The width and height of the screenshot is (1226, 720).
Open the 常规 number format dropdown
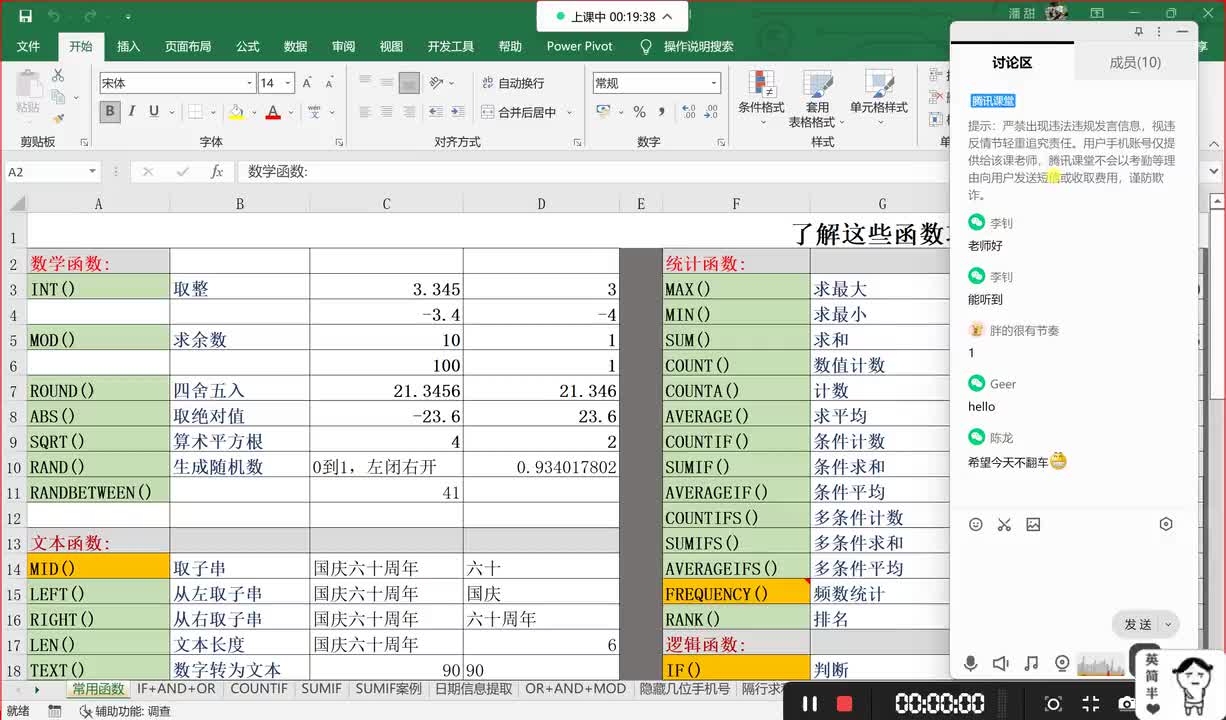tap(713, 83)
